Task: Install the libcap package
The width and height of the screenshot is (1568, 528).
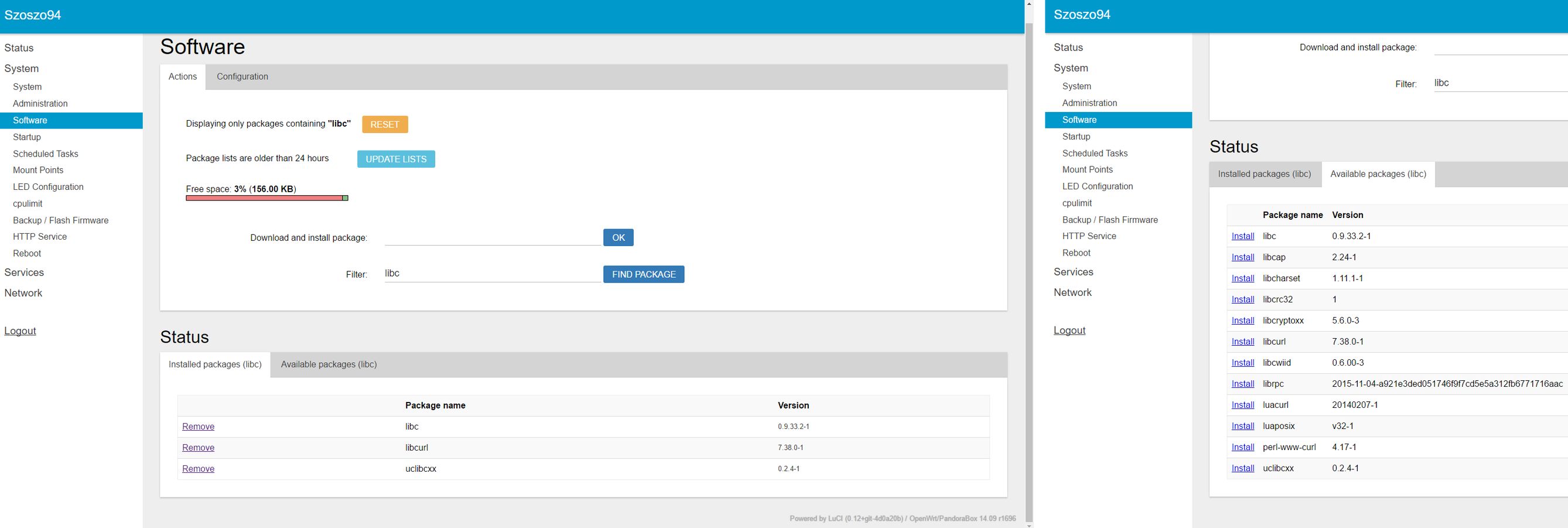Action: [x=1243, y=257]
